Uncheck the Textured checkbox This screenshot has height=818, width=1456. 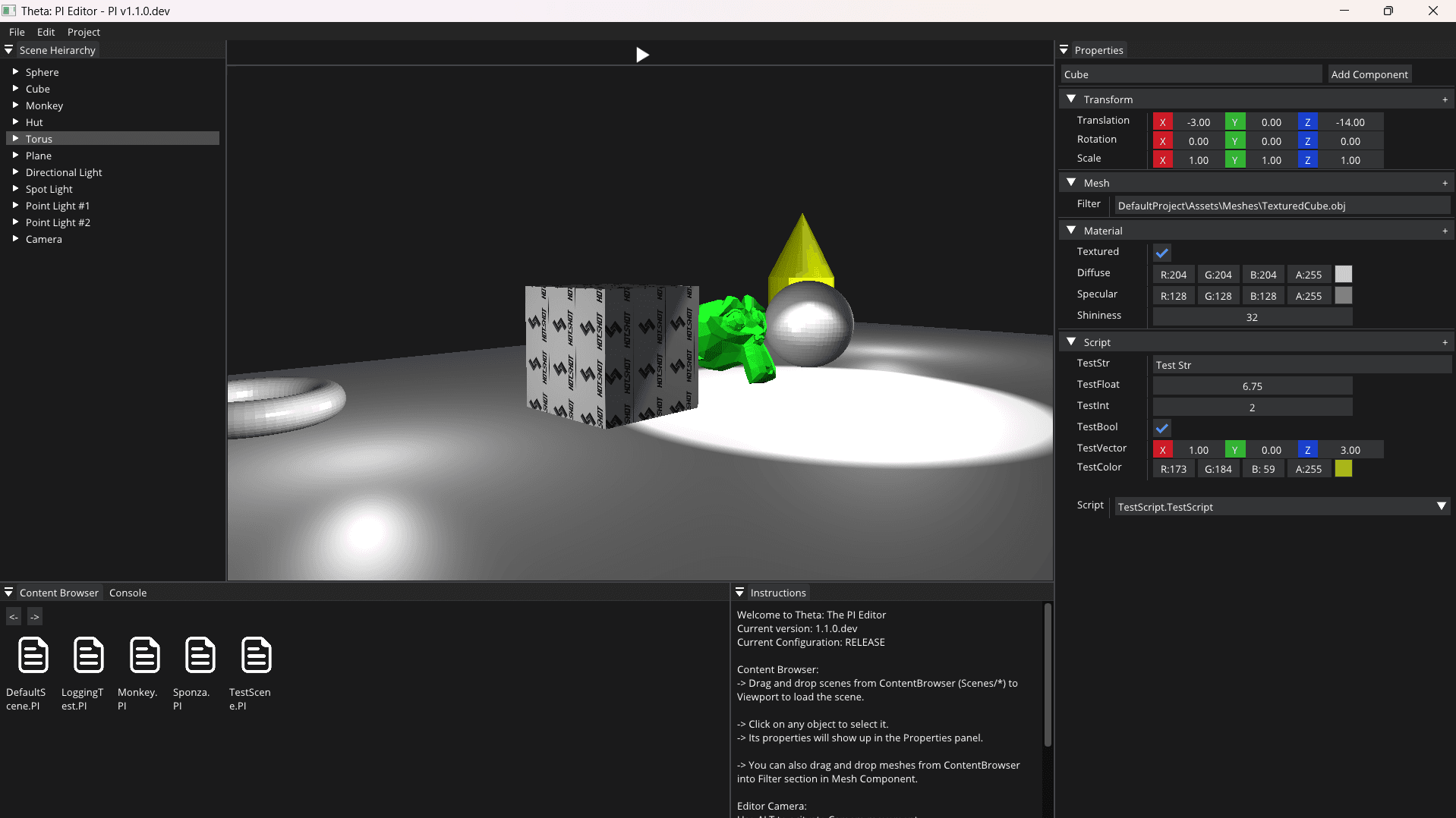click(x=1161, y=253)
